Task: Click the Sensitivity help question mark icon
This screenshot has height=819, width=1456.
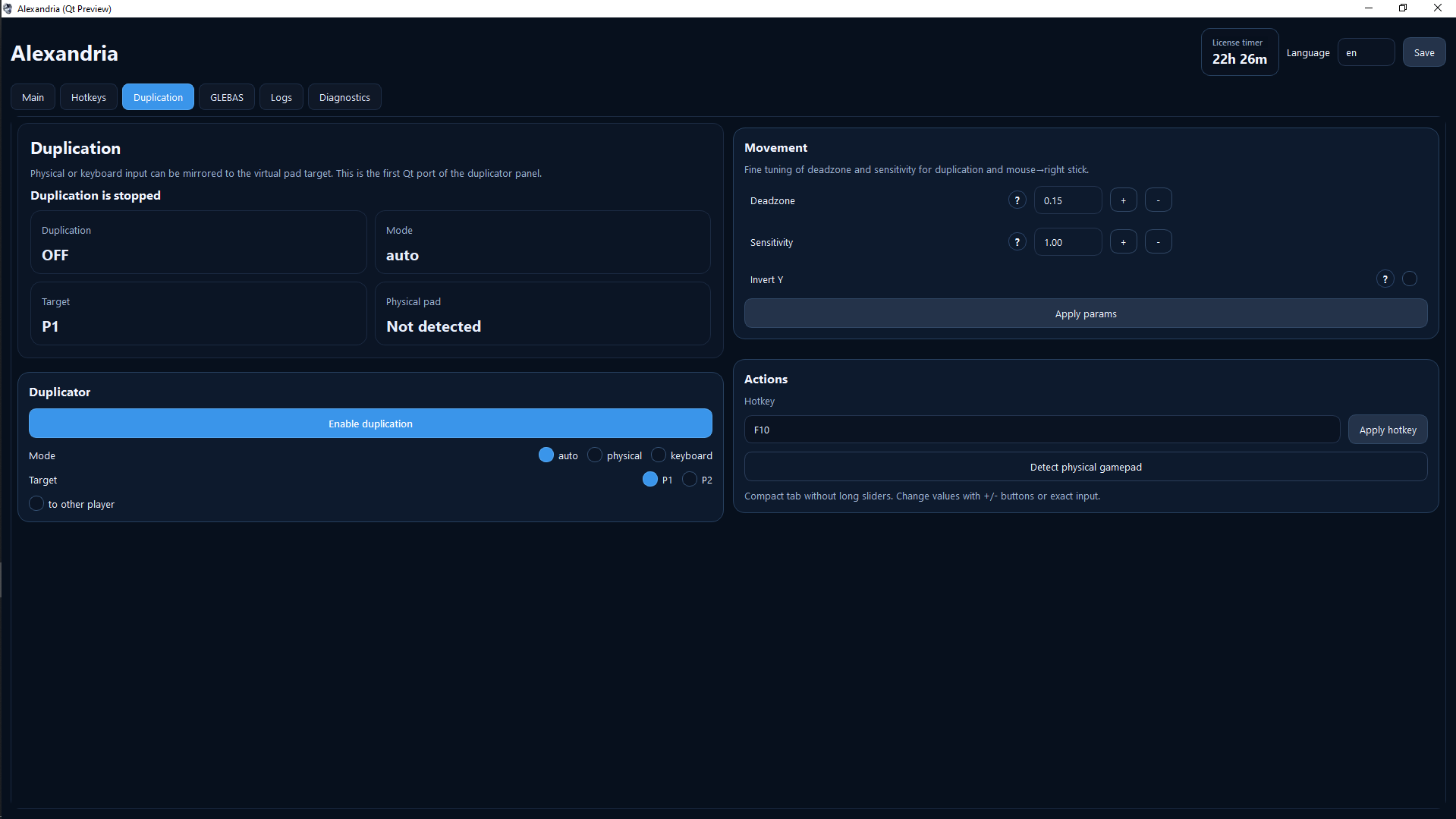Action: pos(1017,242)
